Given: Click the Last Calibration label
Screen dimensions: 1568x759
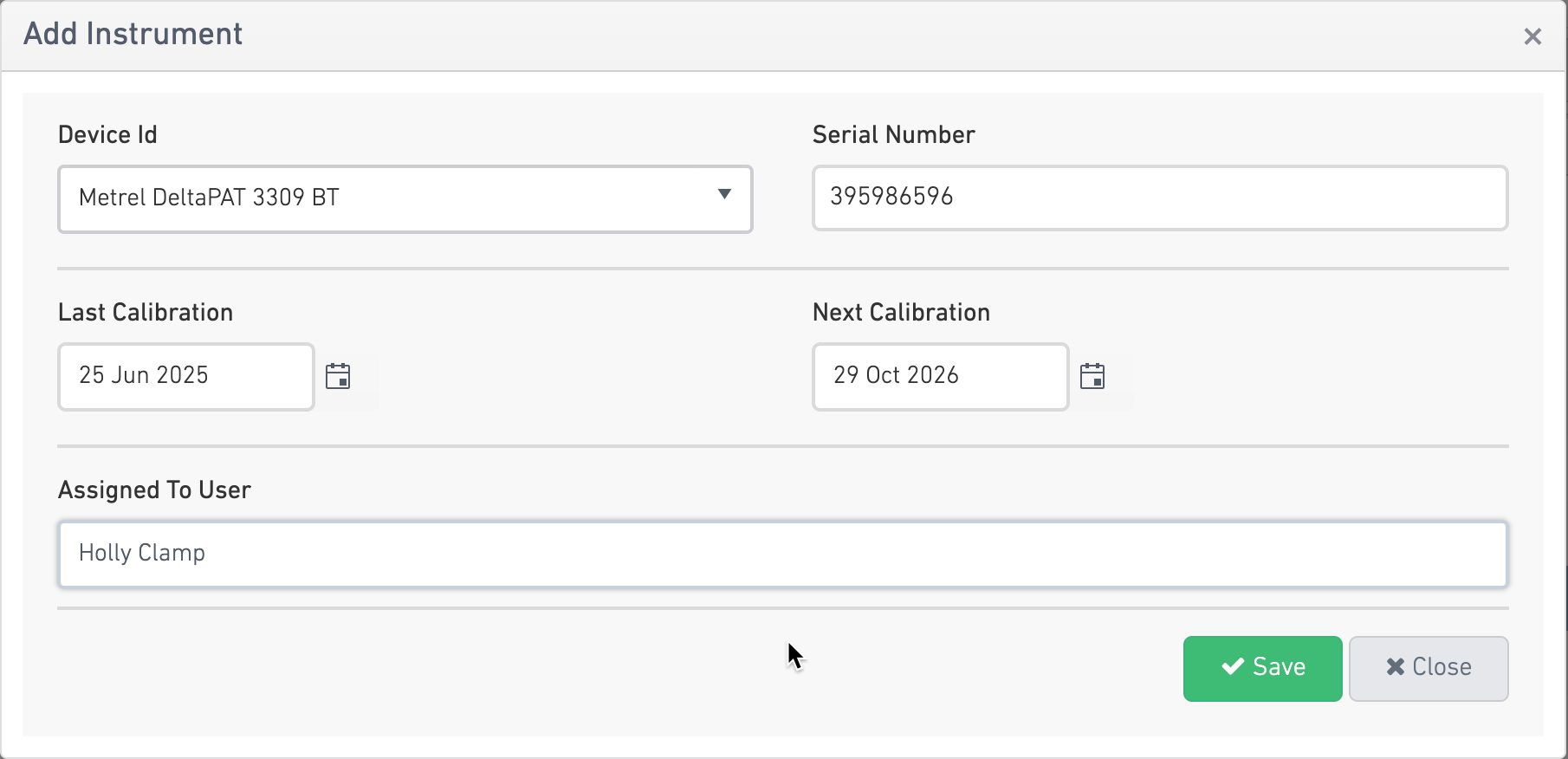Looking at the screenshot, I should click(x=146, y=313).
